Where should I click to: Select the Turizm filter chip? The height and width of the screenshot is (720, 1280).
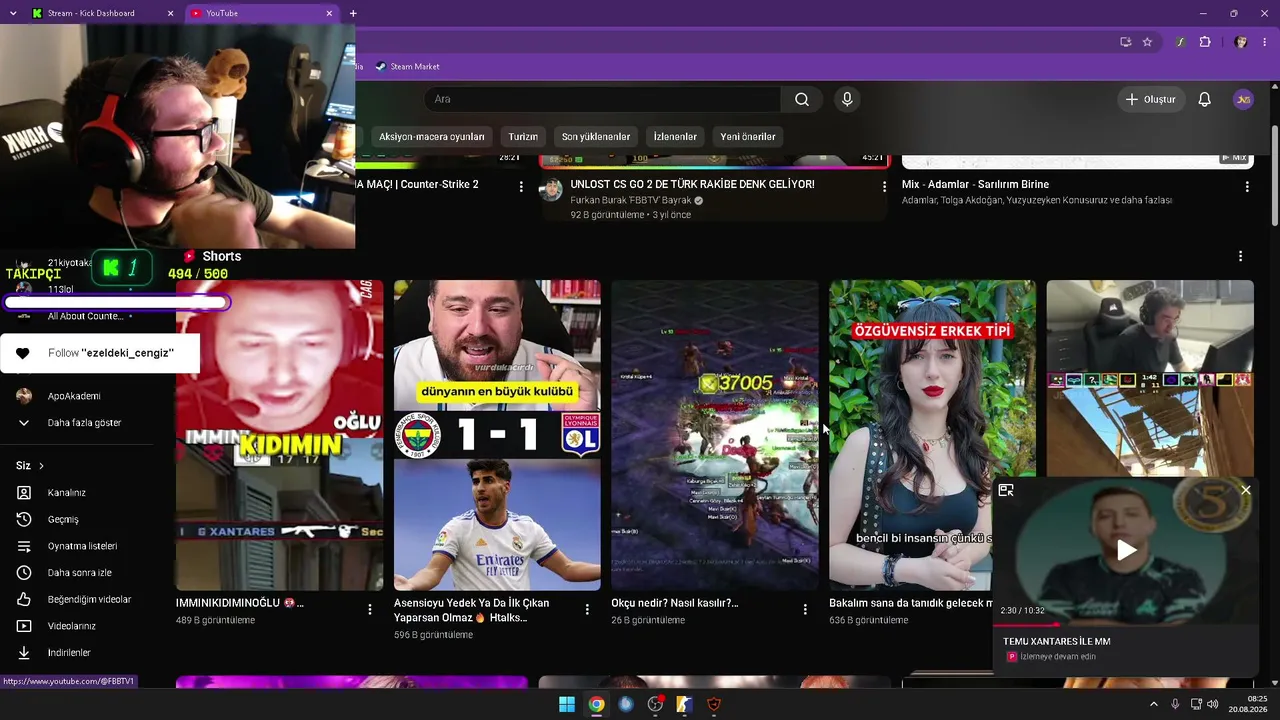pyautogui.click(x=523, y=137)
